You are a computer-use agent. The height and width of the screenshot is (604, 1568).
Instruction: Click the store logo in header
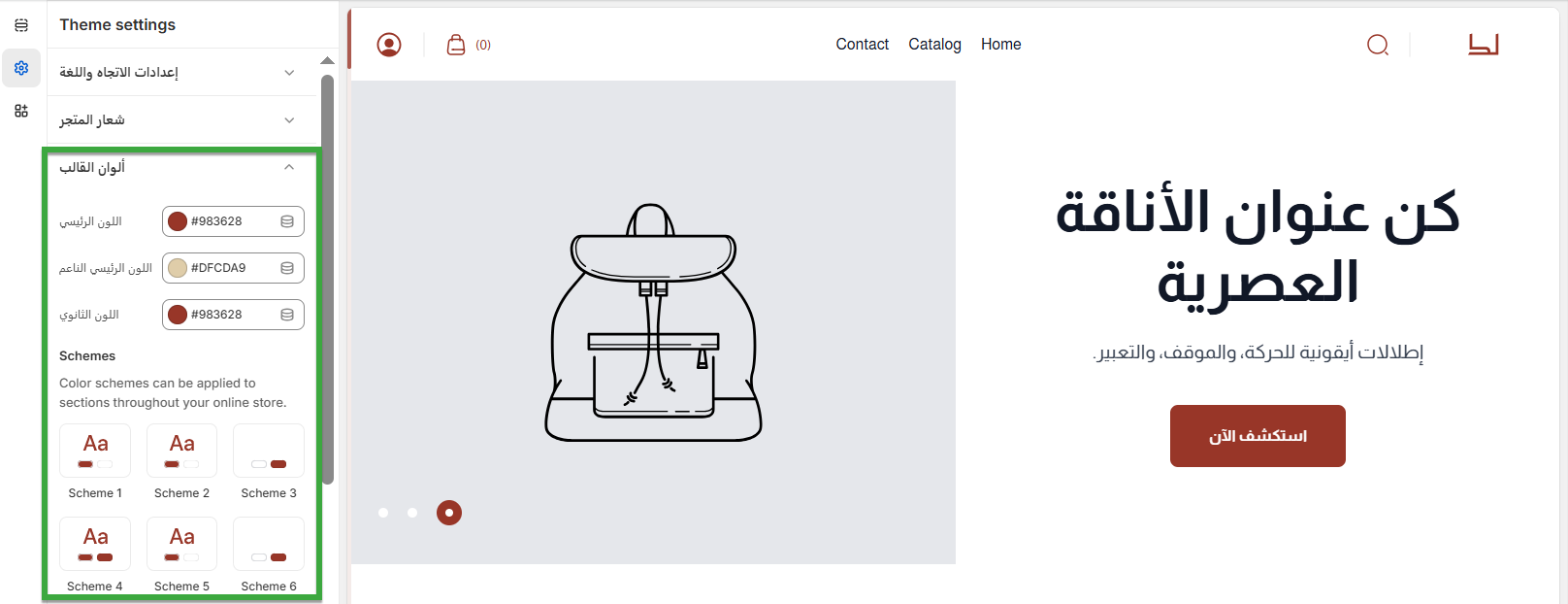pyautogui.click(x=1484, y=45)
